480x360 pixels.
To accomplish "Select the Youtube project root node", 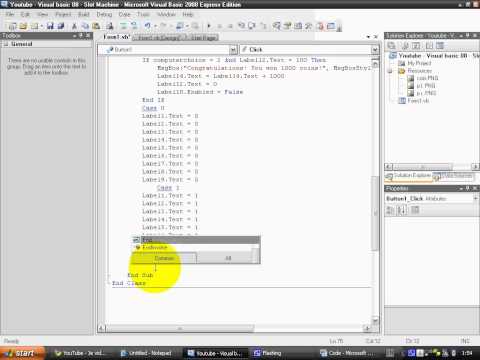I will [x=433, y=56].
